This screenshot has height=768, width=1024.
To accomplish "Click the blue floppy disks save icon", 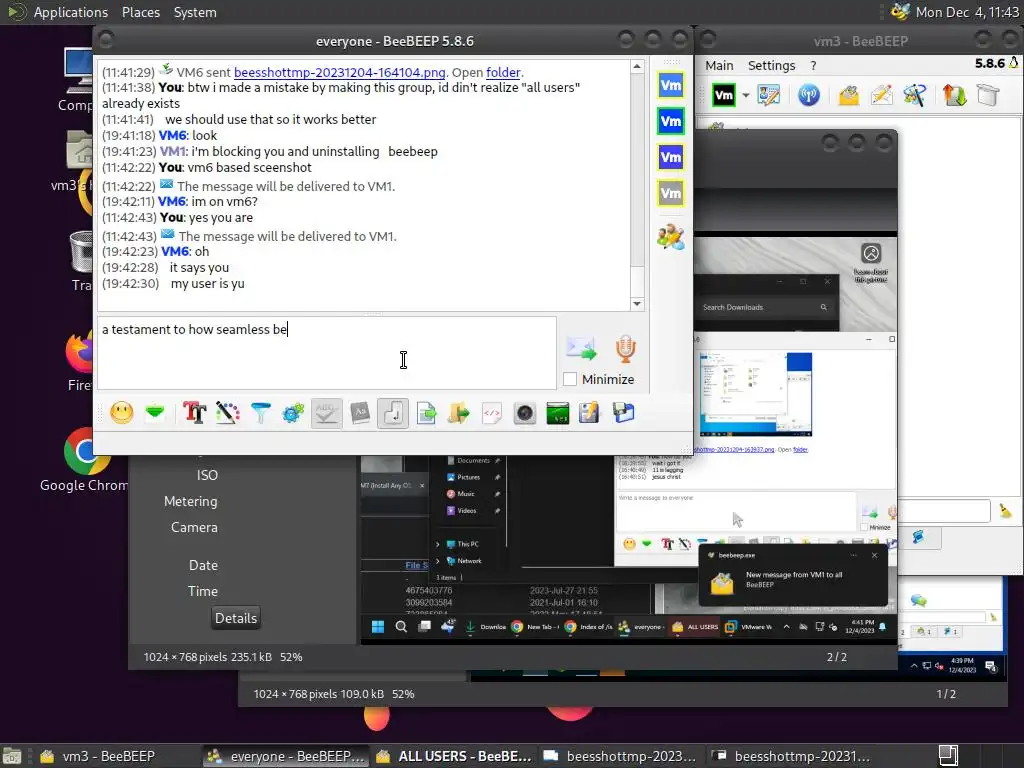I will tap(623, 413).
